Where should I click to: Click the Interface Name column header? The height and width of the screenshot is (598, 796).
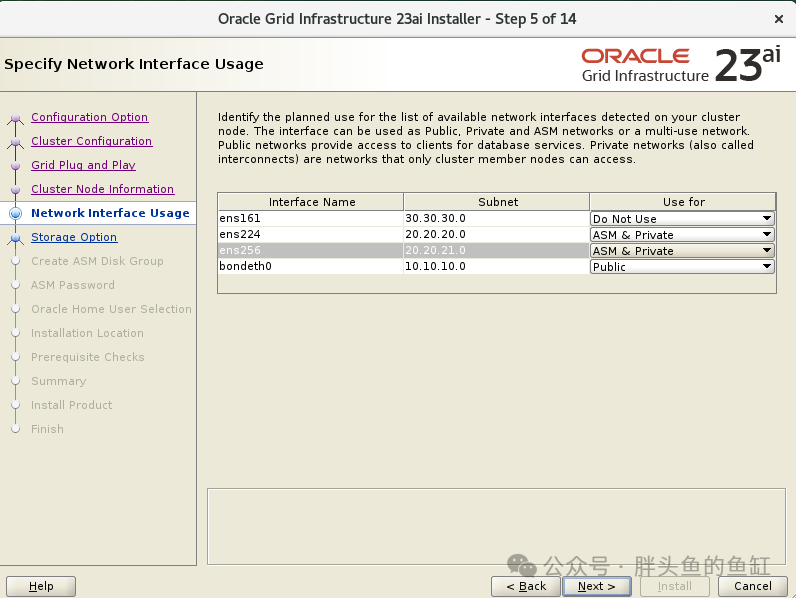tap(311, 202)
